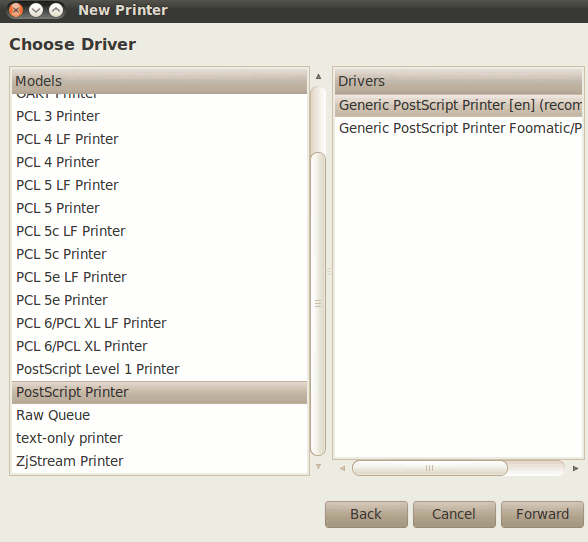Pick PCL 5 Printer from the list

point(159,208)
